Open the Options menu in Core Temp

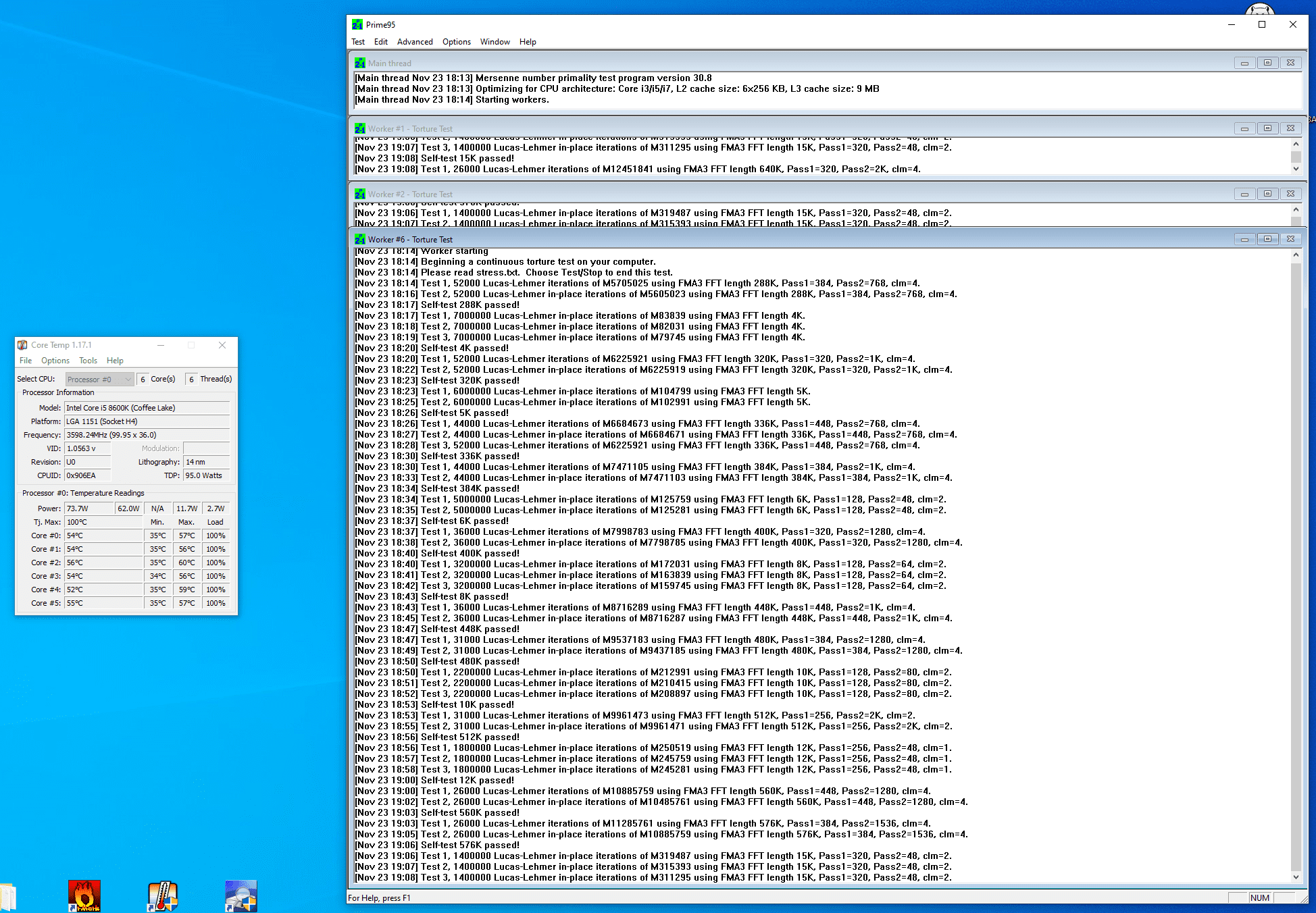55,361
